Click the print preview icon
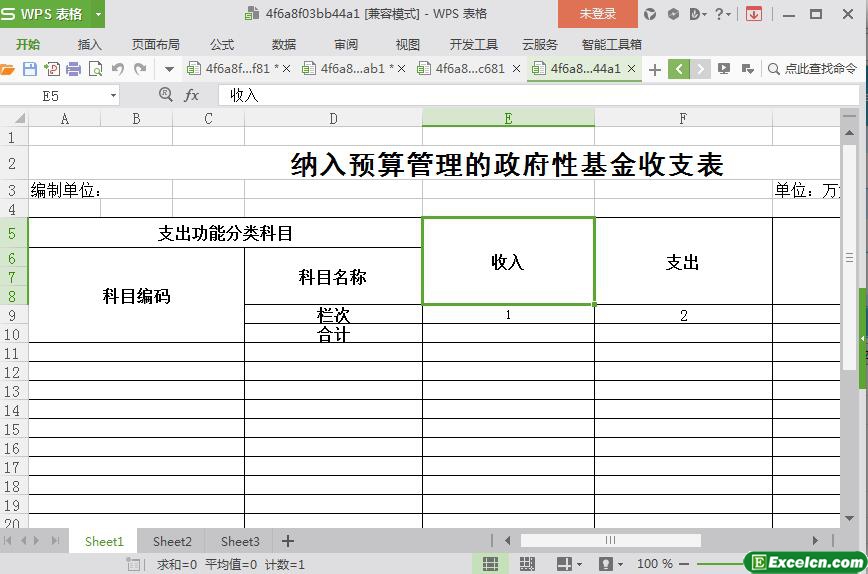The width and height of the screenshot is (868, 574). [96, 69]
